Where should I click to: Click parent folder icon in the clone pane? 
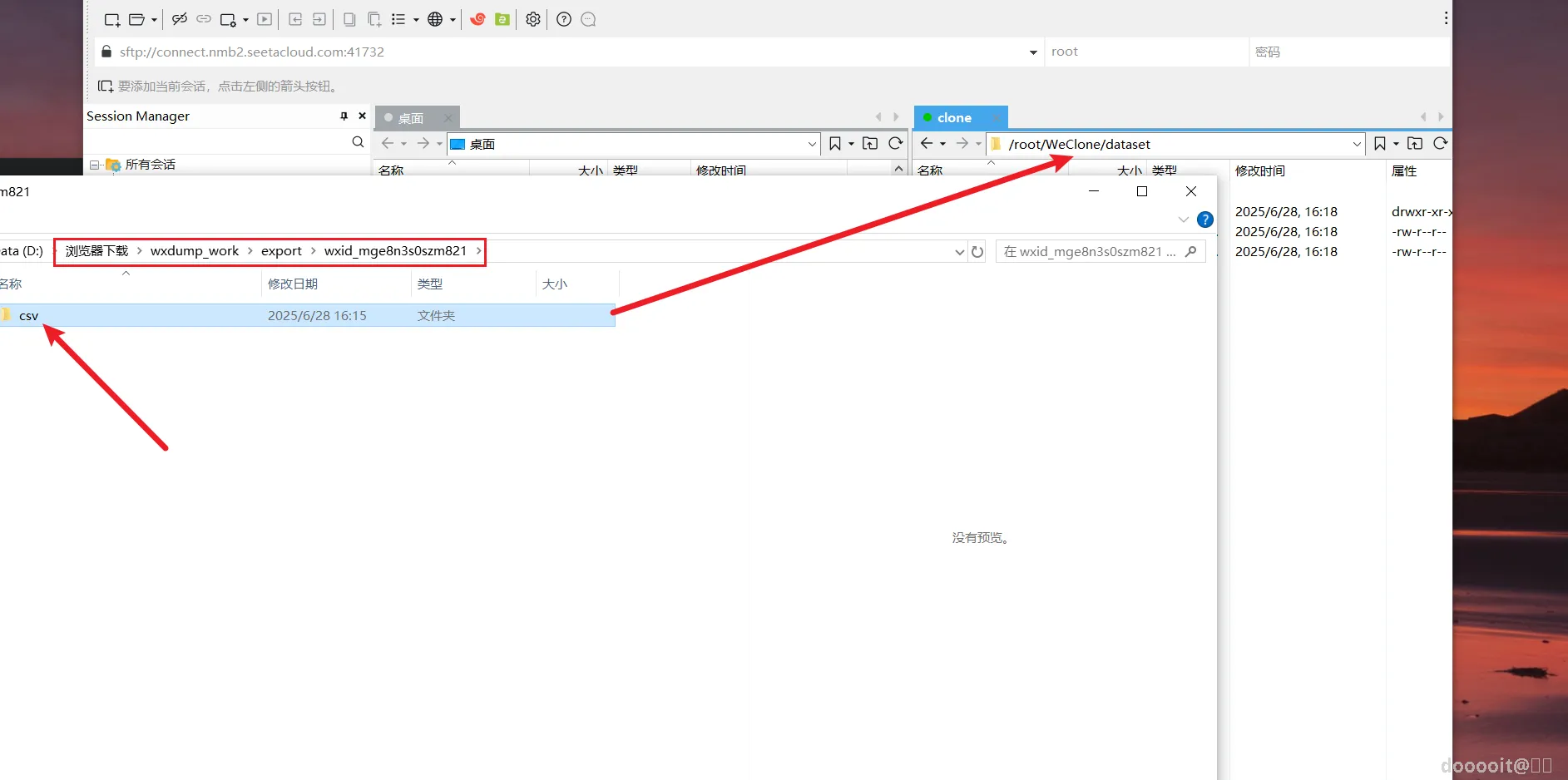(1415, 144)
